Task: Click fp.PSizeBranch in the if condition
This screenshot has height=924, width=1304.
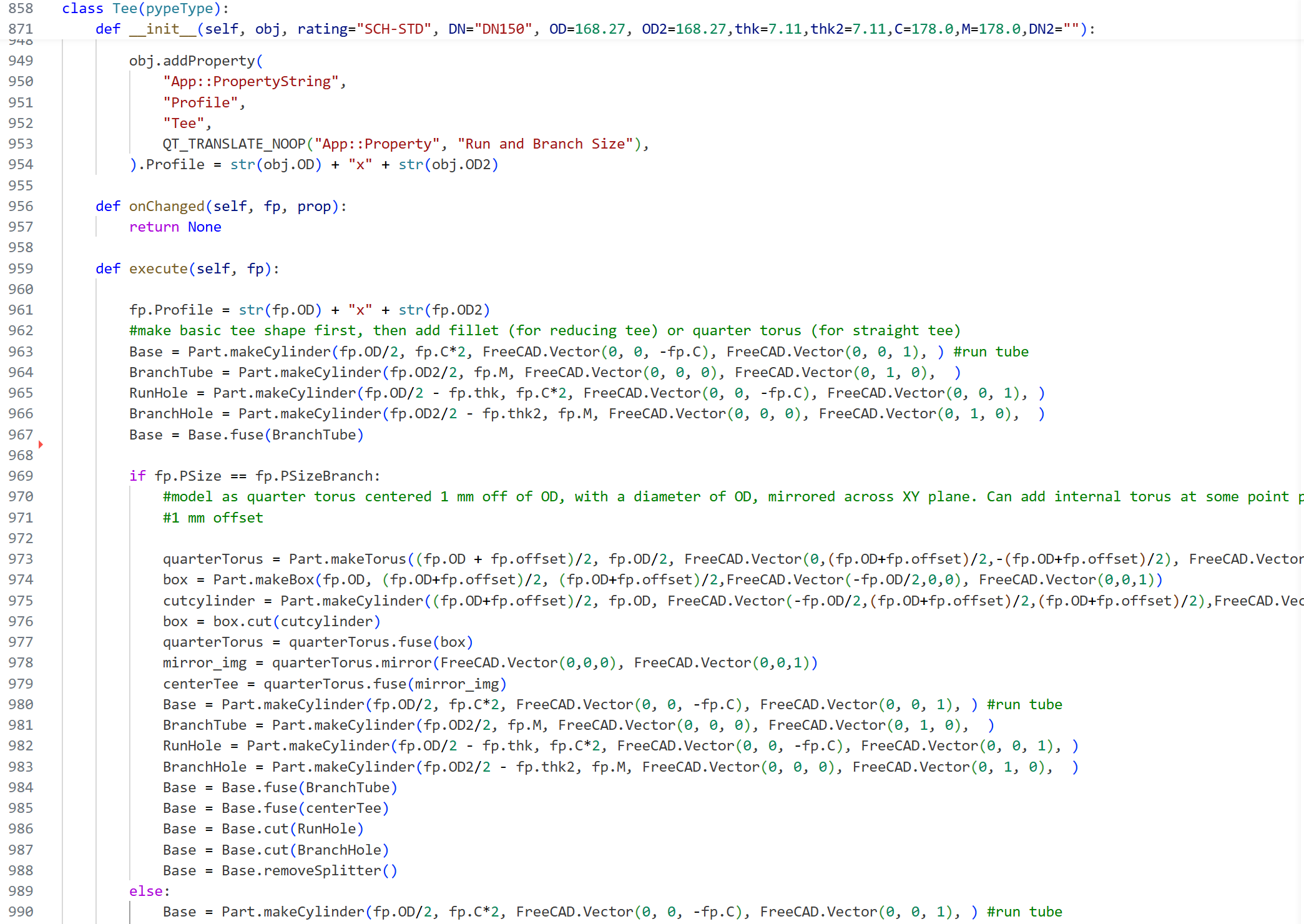Action: click(x=313, y=476)
